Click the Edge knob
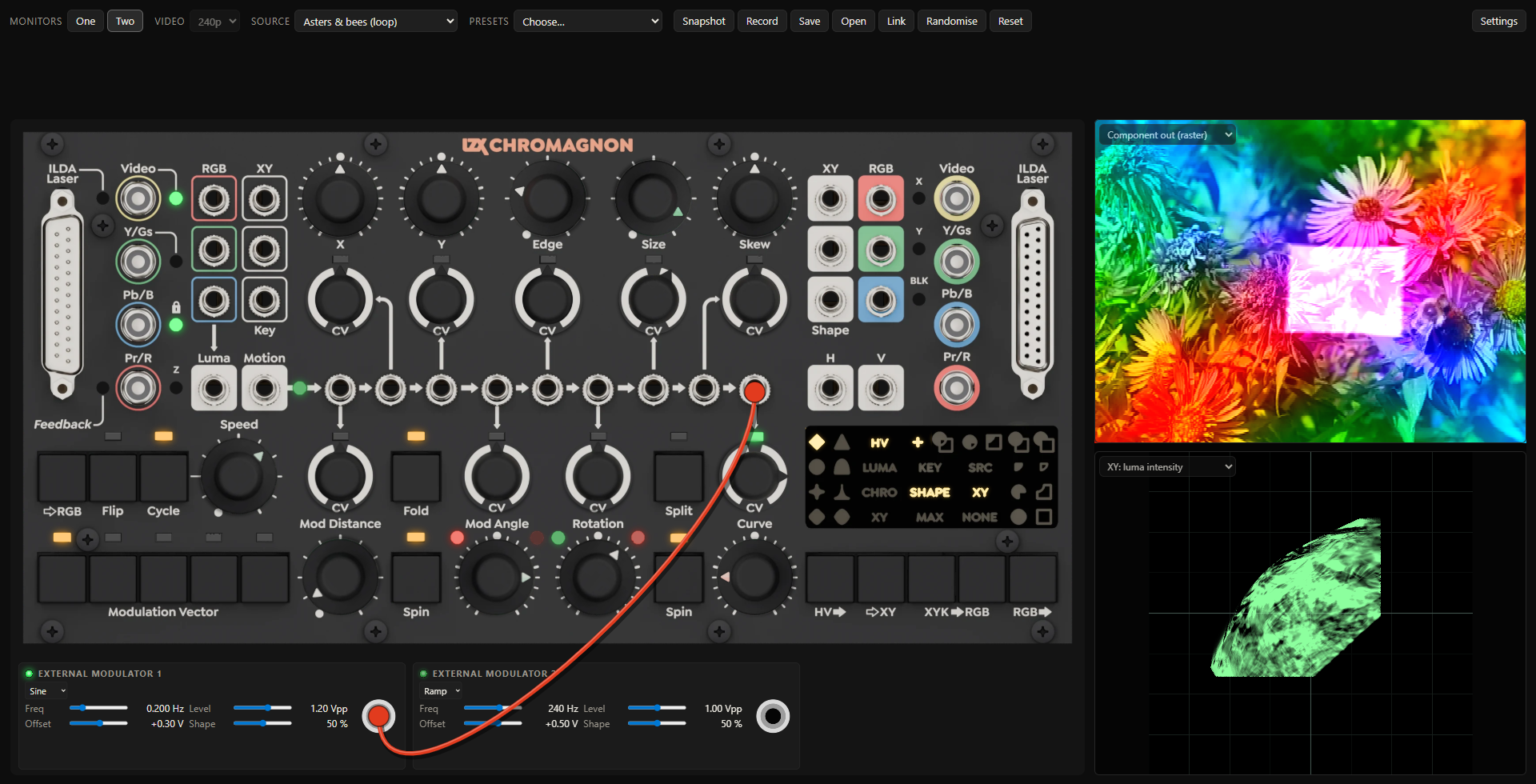This screenshot has height=784, width=1536. pos(547,198)
